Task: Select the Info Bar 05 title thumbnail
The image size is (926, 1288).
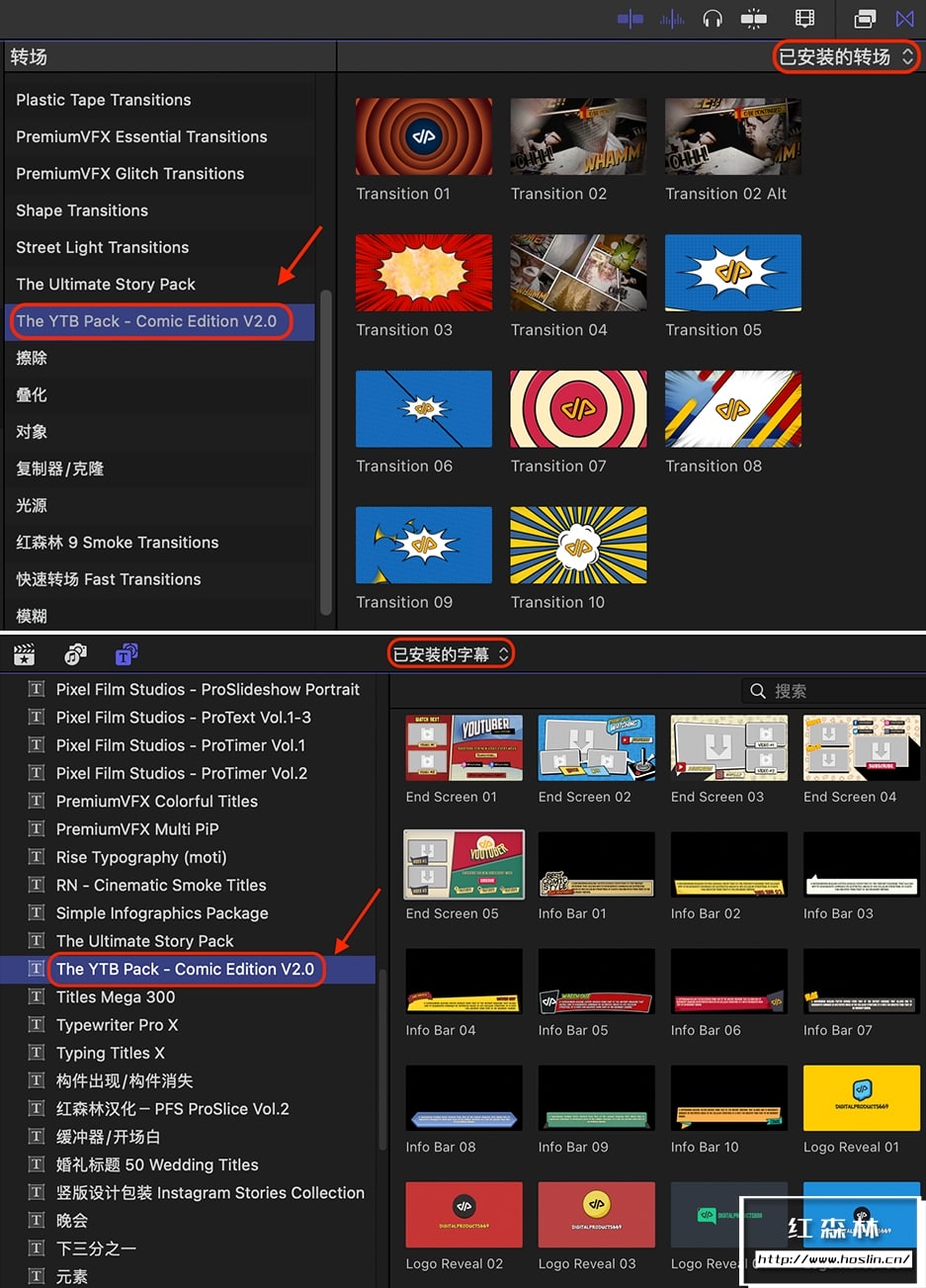Action: click(x=596, y=982)
